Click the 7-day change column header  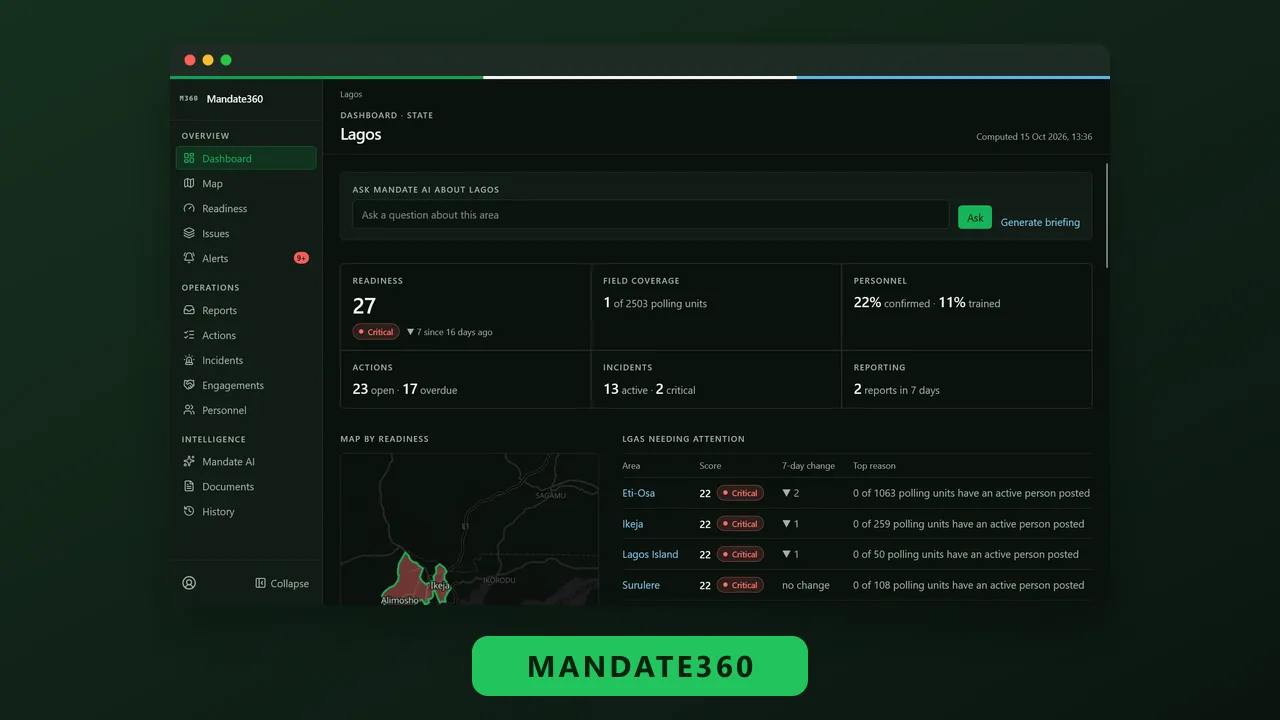808,466
